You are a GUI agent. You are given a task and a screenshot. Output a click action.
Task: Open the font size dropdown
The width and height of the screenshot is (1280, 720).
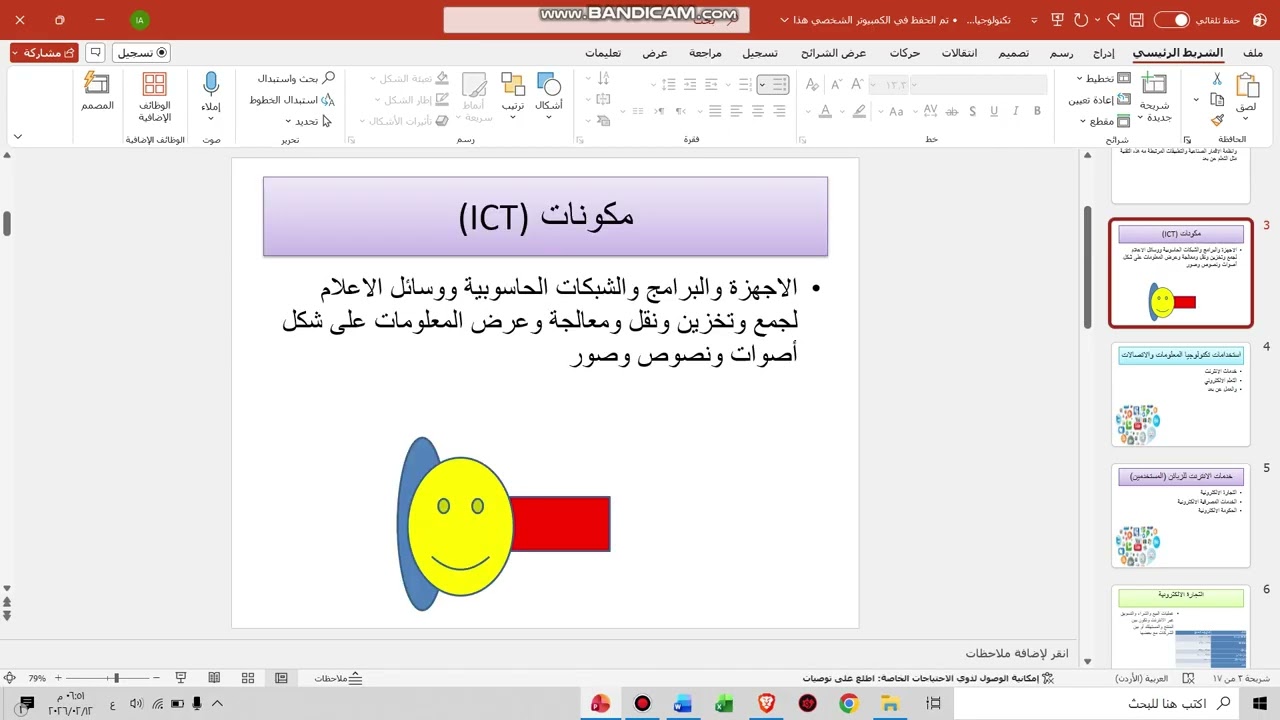pyautogui.click(x=872, y=85)
